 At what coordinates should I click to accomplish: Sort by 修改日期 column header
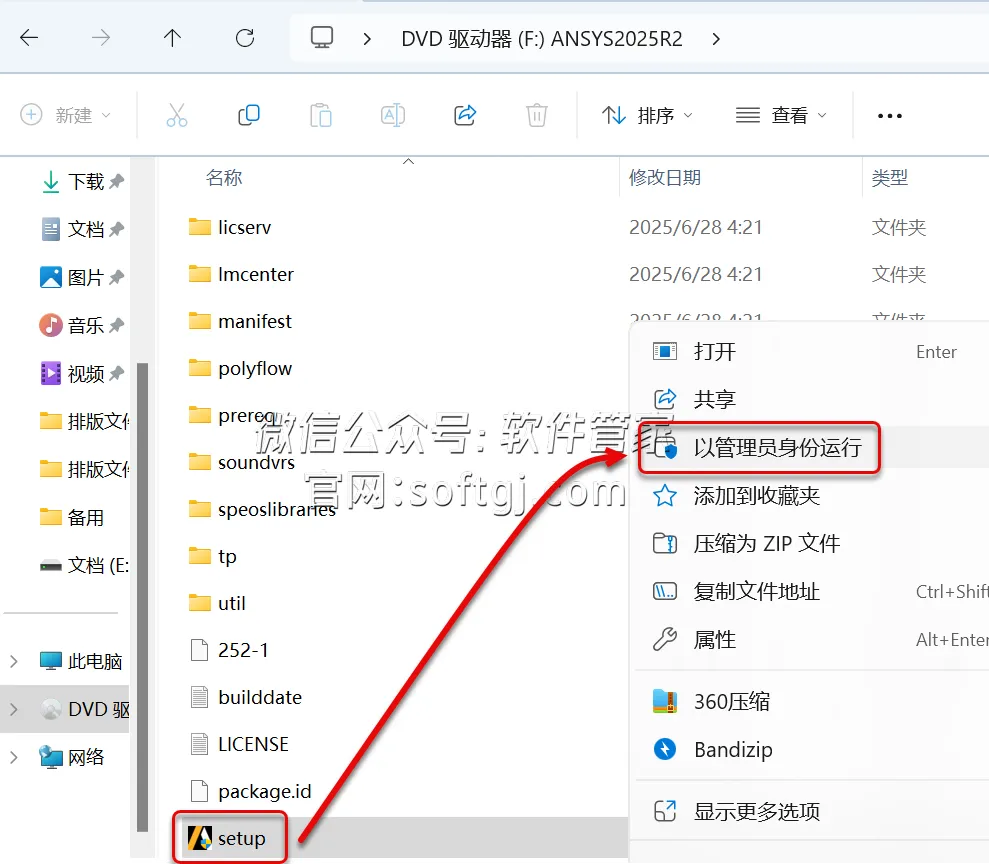(665, 178)
